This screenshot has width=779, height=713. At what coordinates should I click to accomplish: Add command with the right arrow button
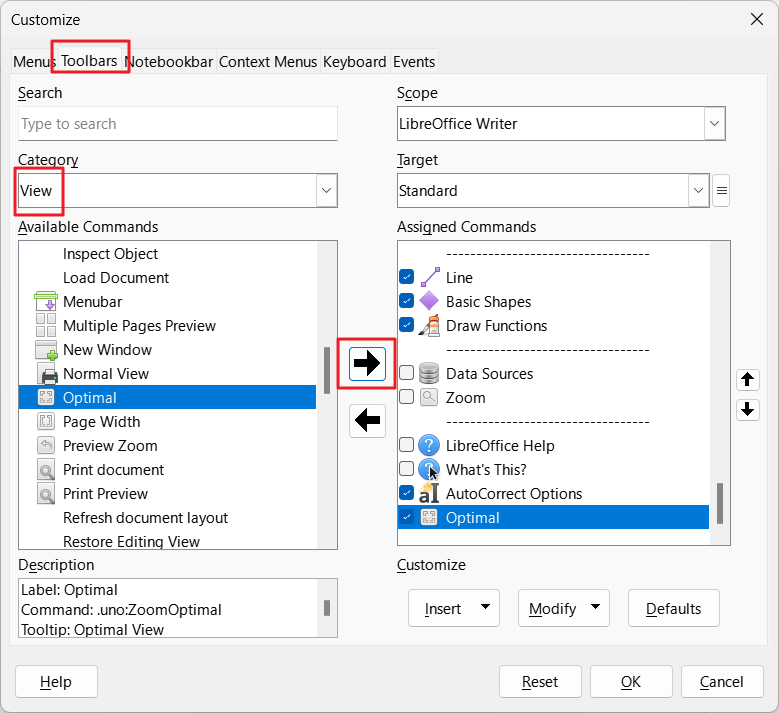tap(367, 364)
